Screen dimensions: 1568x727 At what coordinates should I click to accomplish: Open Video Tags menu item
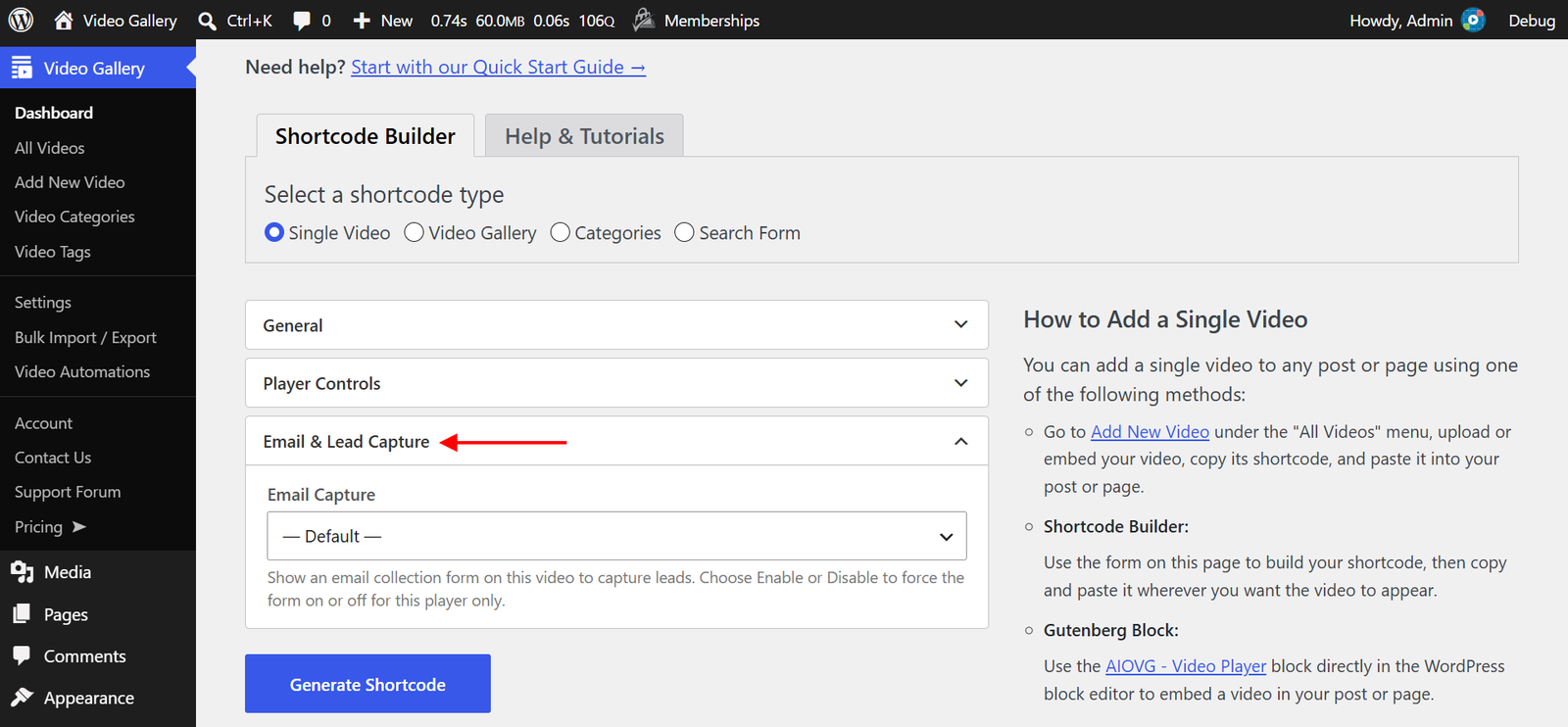[53, 252]
